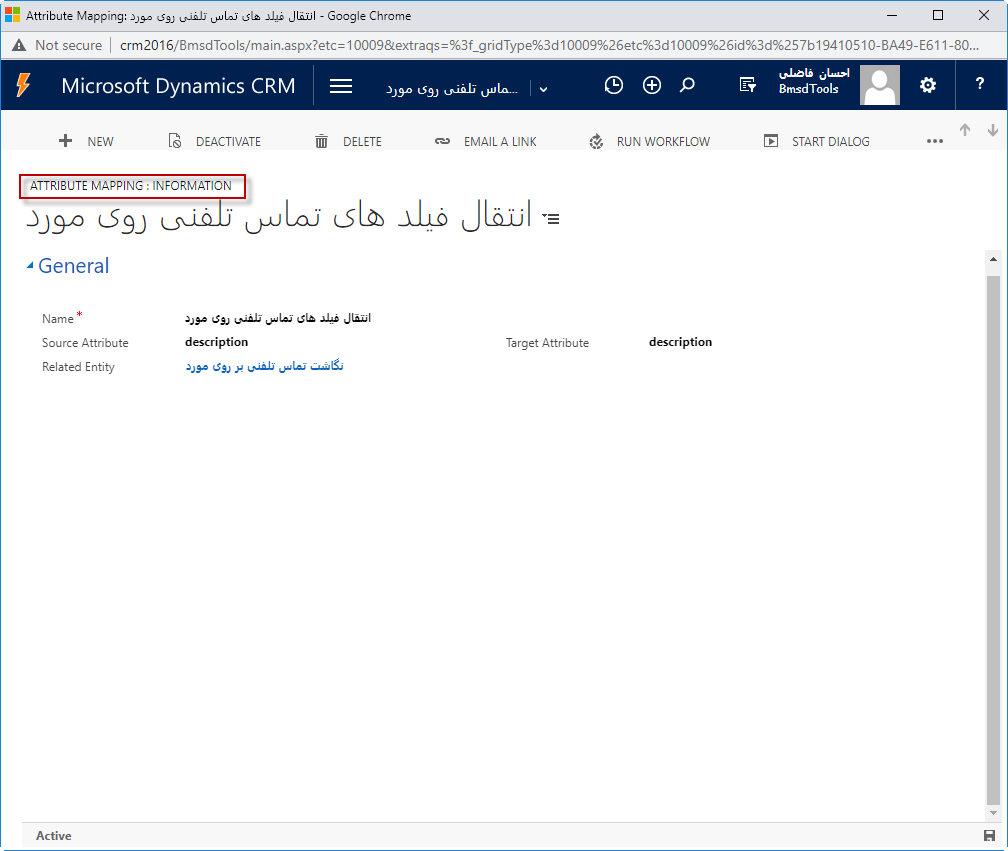Click the Source Attribute description field
1008x851 pixels.
coord(217,342)
